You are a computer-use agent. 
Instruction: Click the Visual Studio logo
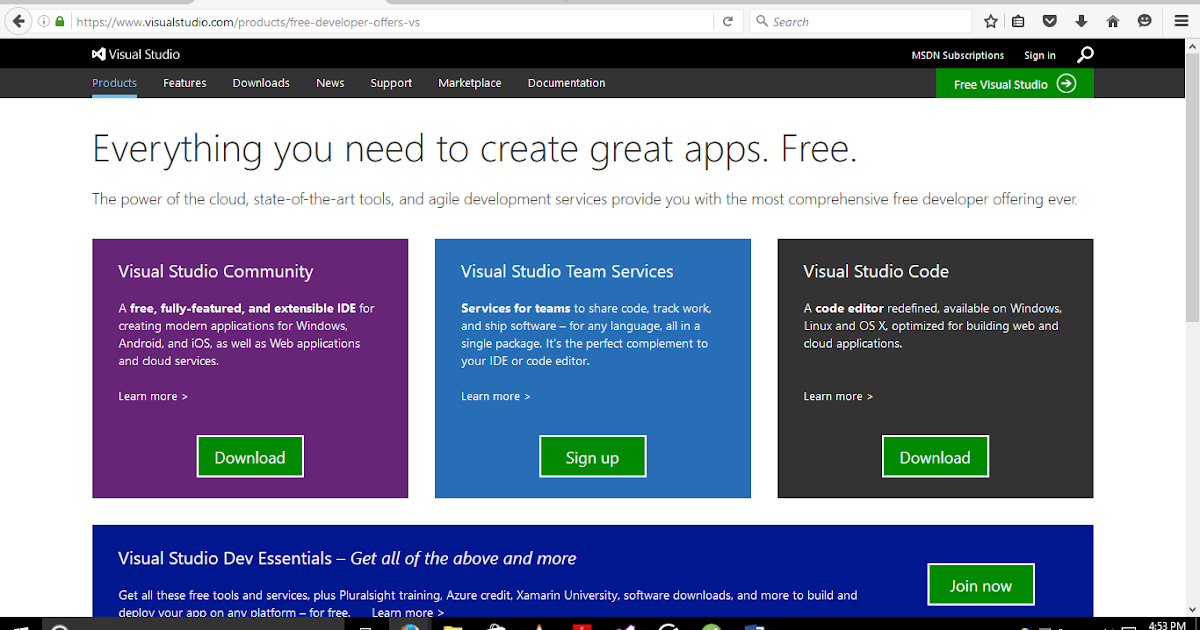coord(135,54)
